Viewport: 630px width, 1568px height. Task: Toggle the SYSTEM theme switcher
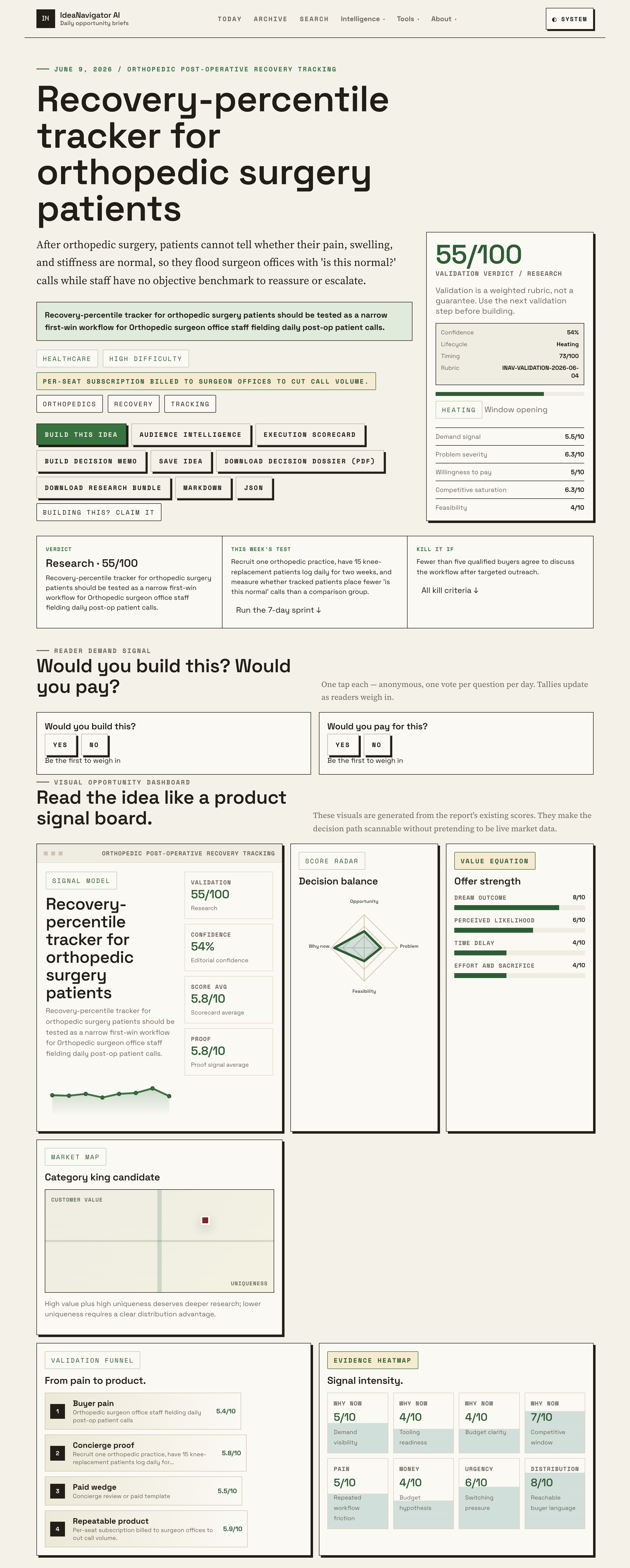(569, 19)
